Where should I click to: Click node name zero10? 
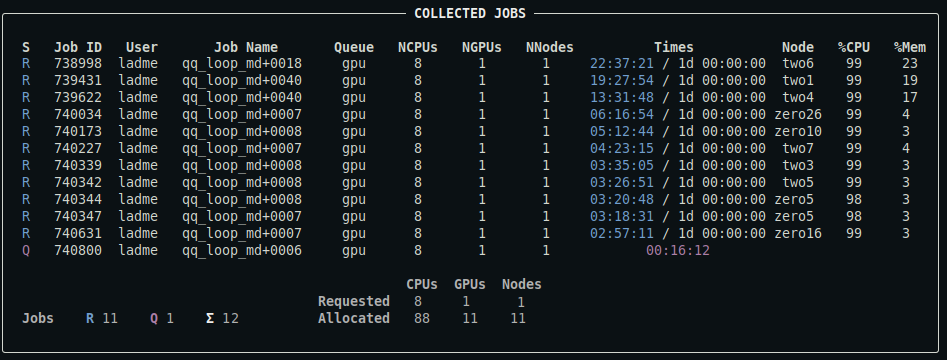798,131
